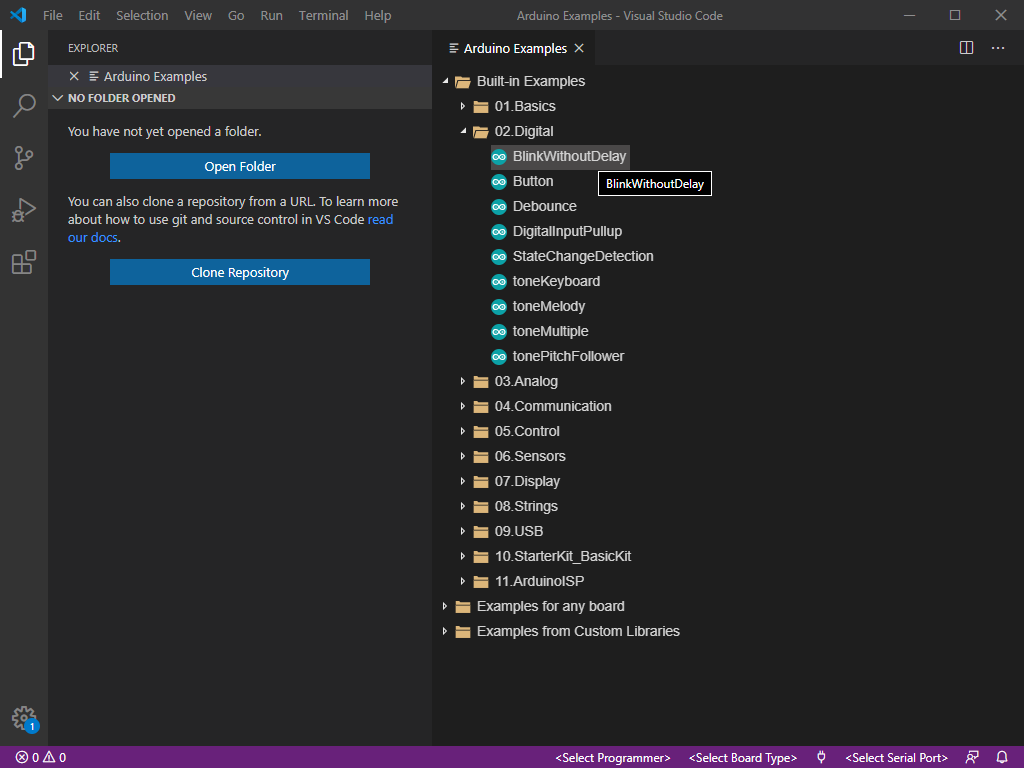Open the Help menu
The image size is (1024, 768).
(x=377, y=15)
